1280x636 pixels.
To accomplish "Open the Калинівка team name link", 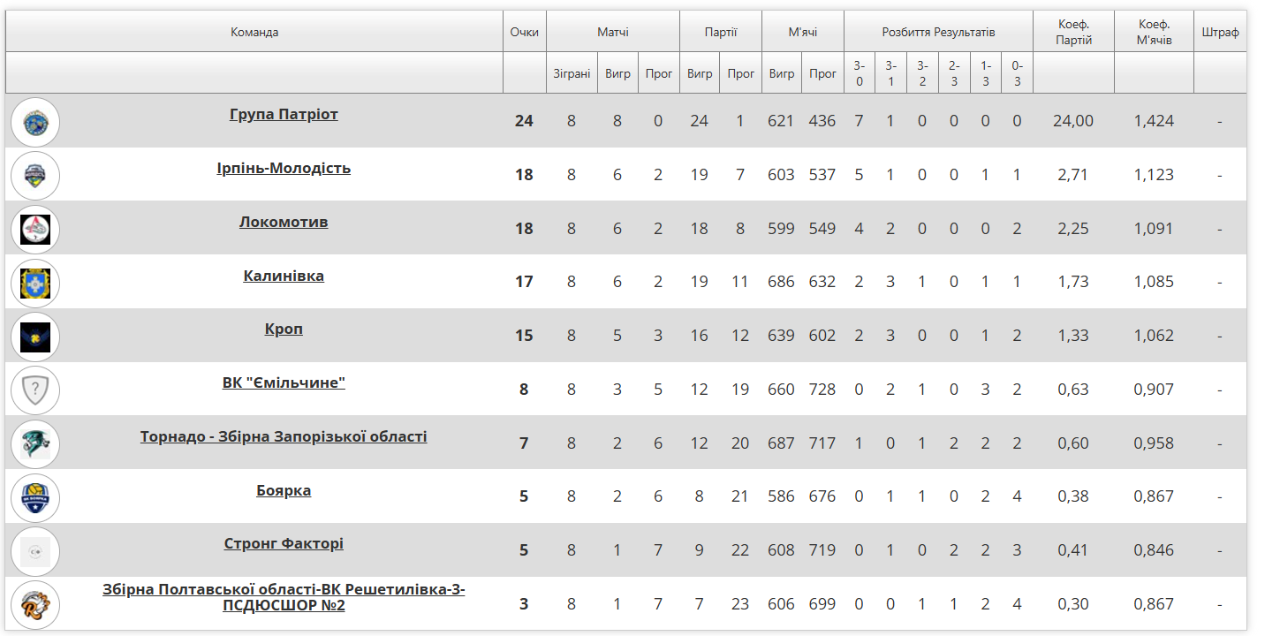I will coord(283,276).
